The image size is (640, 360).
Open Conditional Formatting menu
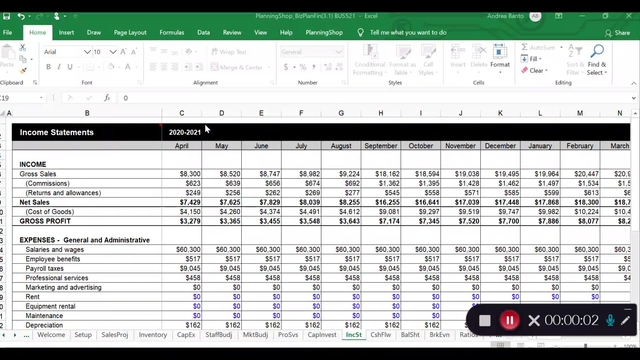[370, 60]
